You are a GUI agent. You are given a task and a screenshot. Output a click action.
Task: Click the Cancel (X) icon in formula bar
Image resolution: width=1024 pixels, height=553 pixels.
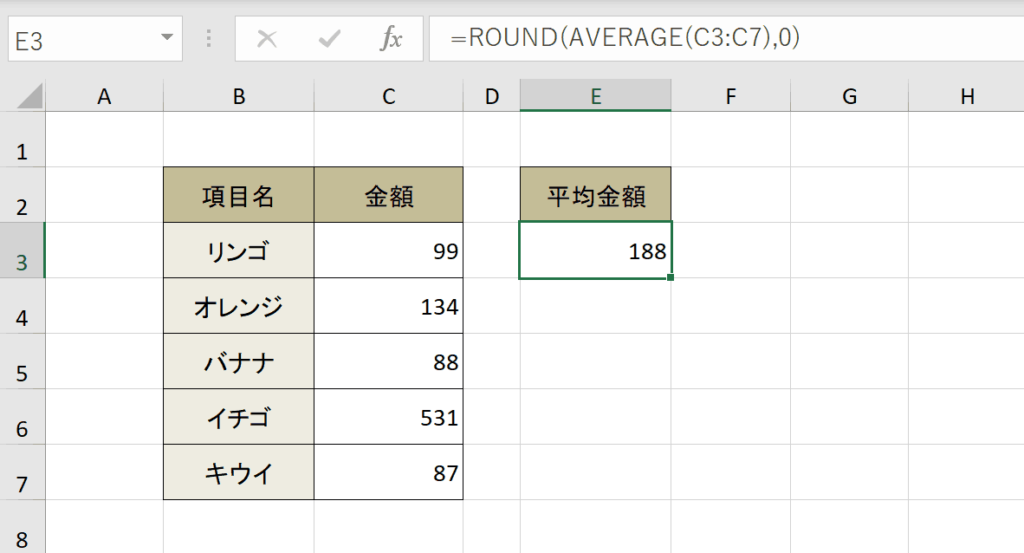click(x=266, y=39)
